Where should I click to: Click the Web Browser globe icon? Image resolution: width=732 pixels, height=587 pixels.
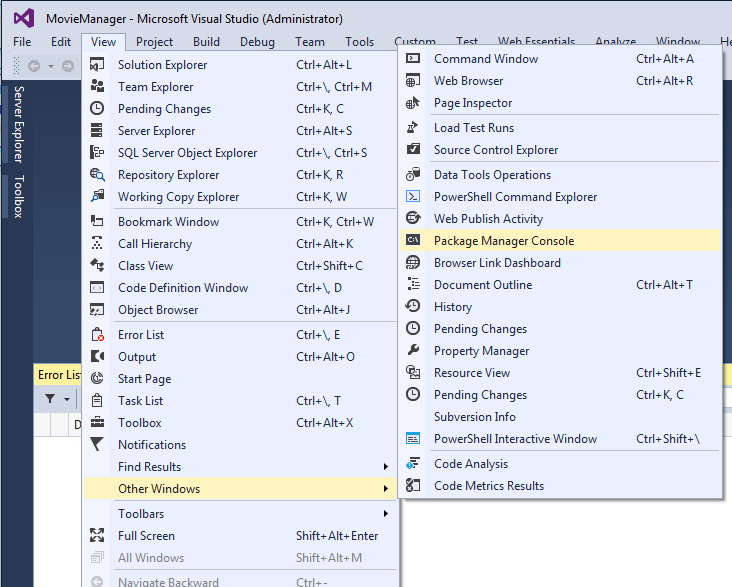413,81
